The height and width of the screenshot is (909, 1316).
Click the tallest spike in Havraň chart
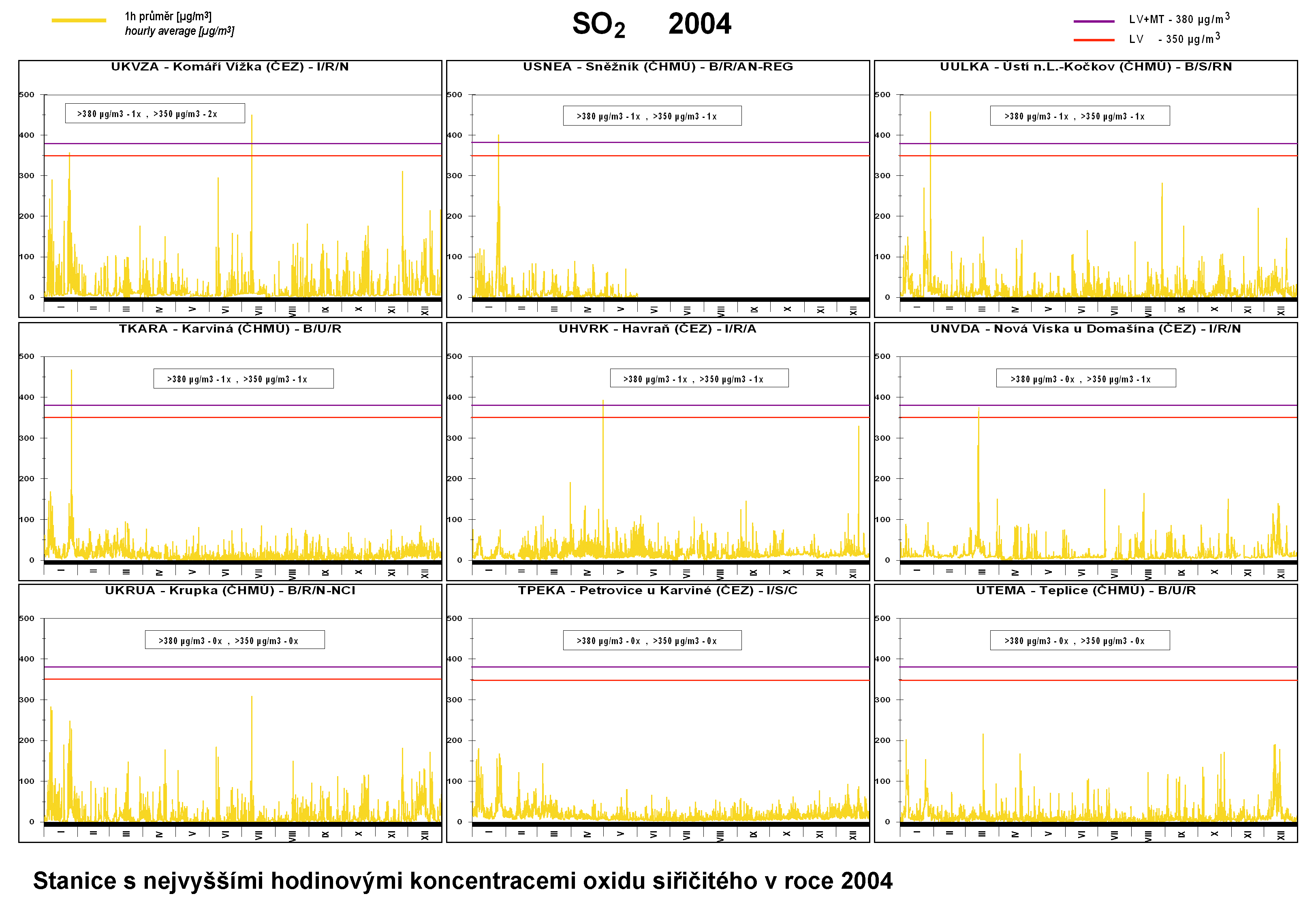coord(603,403)
